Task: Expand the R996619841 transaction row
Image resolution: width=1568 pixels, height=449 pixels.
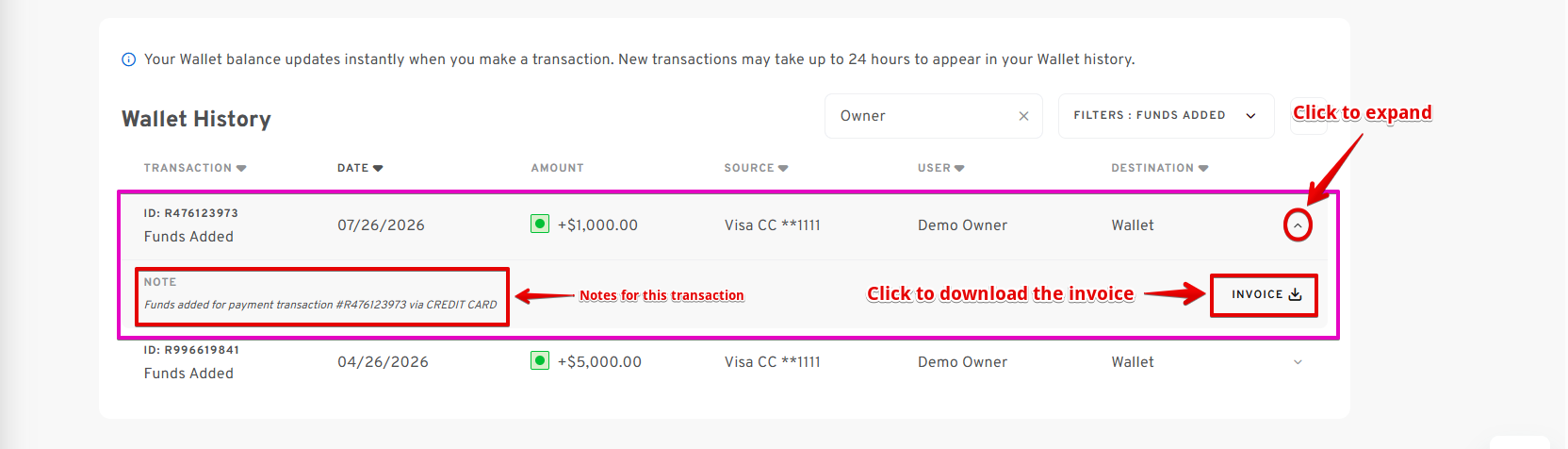Action: pos(1298,362)
